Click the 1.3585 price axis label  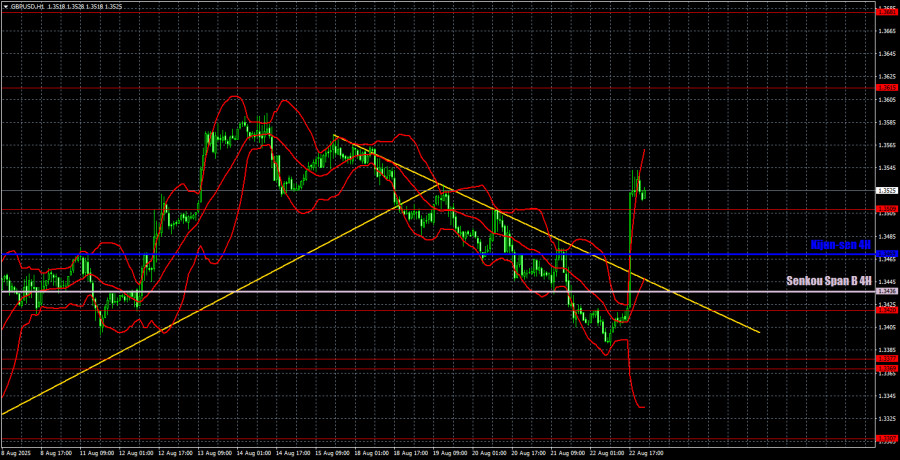tap(886, 122)
